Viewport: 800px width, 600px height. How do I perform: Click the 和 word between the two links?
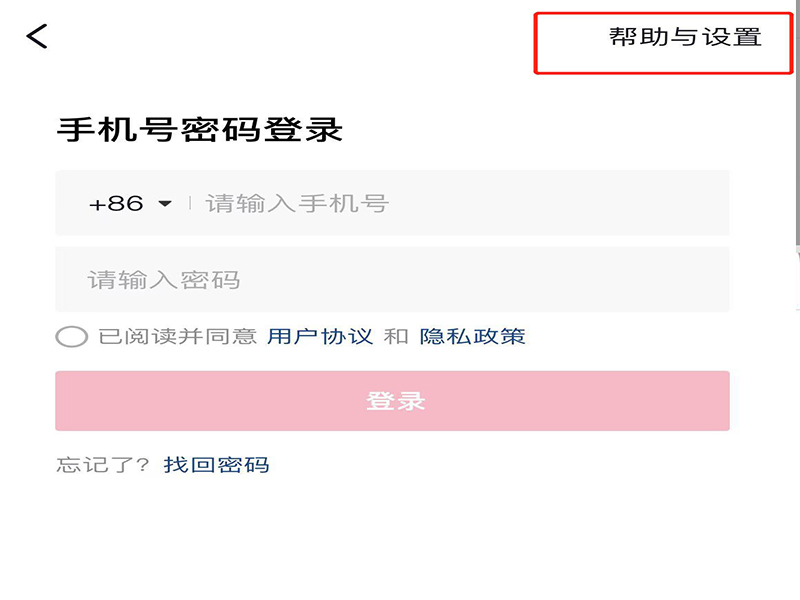point(396,336)
